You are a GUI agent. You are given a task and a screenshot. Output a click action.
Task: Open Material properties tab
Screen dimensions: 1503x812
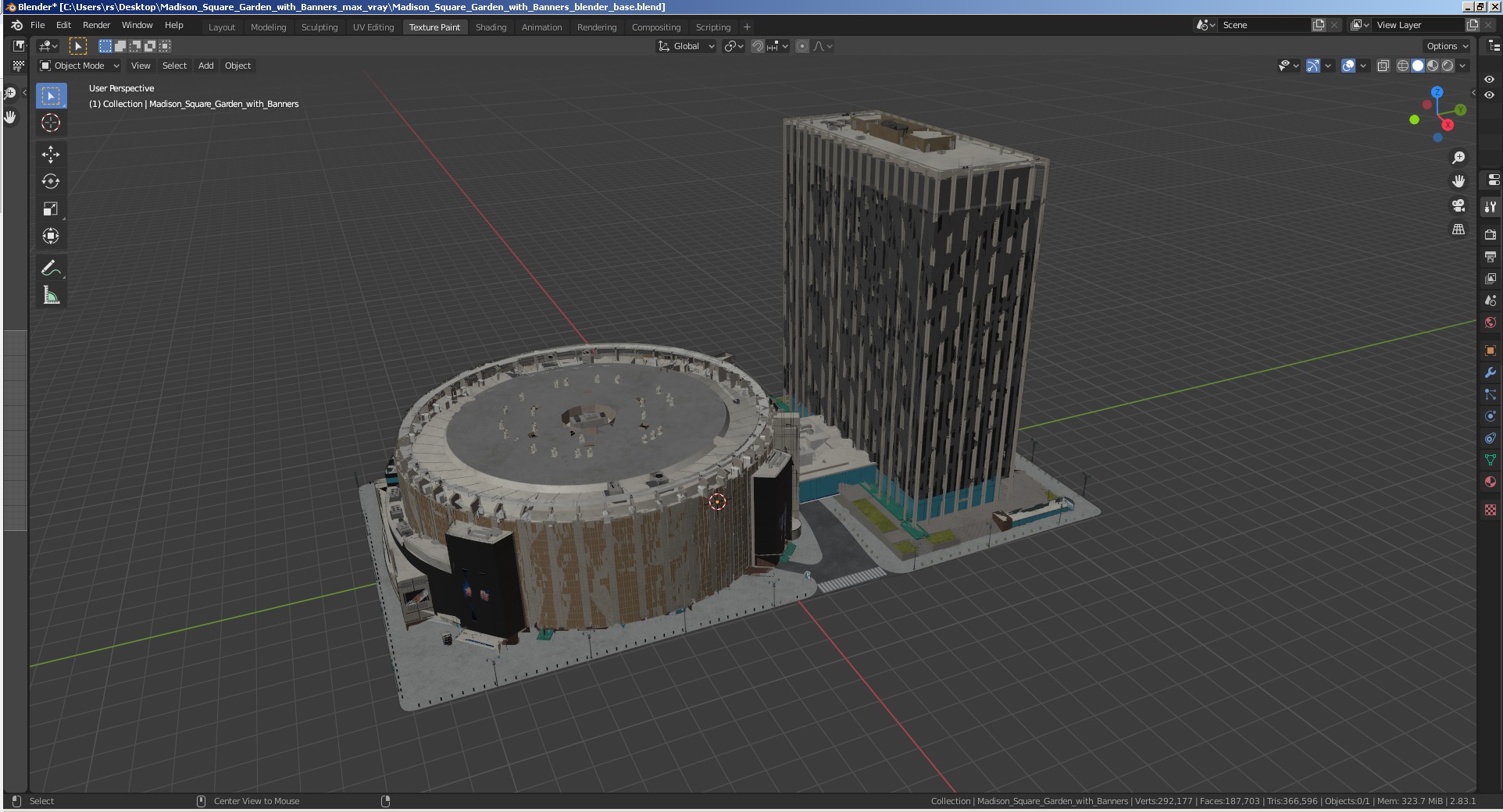(x=1491, y=482)
